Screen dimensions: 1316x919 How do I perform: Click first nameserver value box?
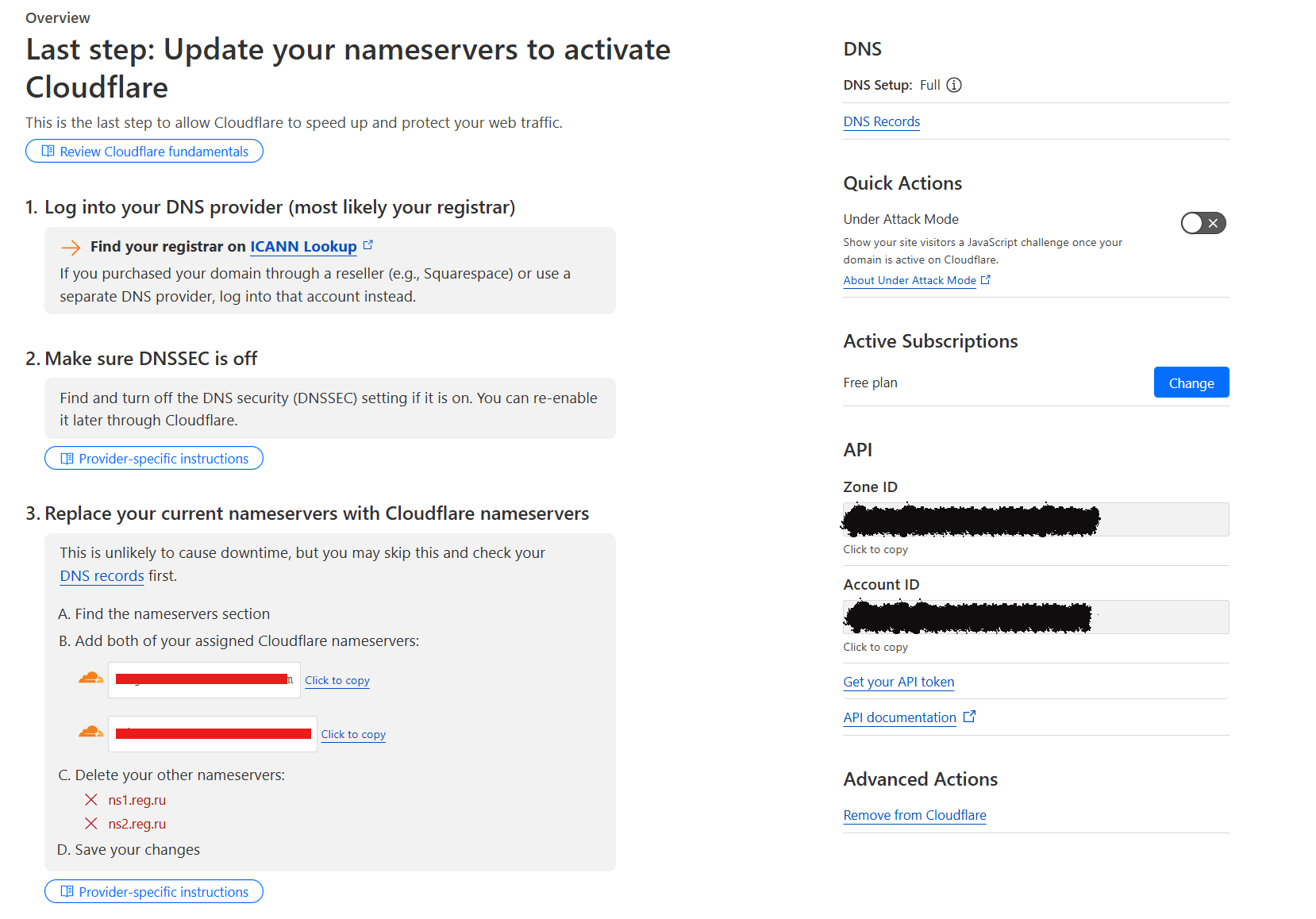tap(204, 680)
